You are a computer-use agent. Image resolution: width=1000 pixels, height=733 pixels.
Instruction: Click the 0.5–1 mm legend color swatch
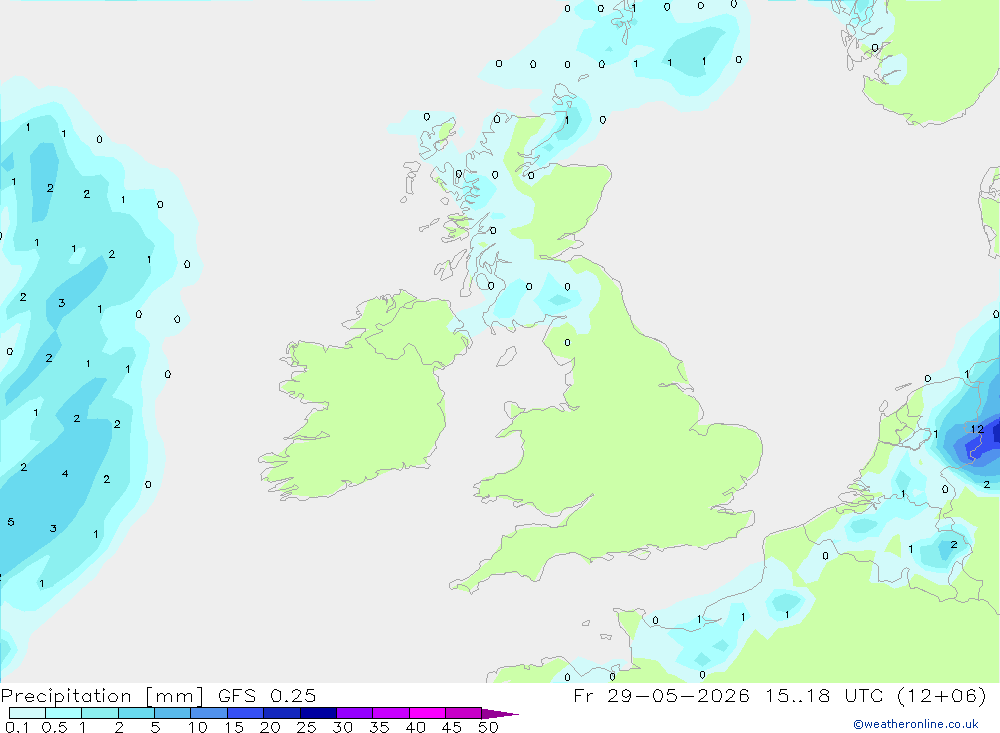tap(63, 713)
